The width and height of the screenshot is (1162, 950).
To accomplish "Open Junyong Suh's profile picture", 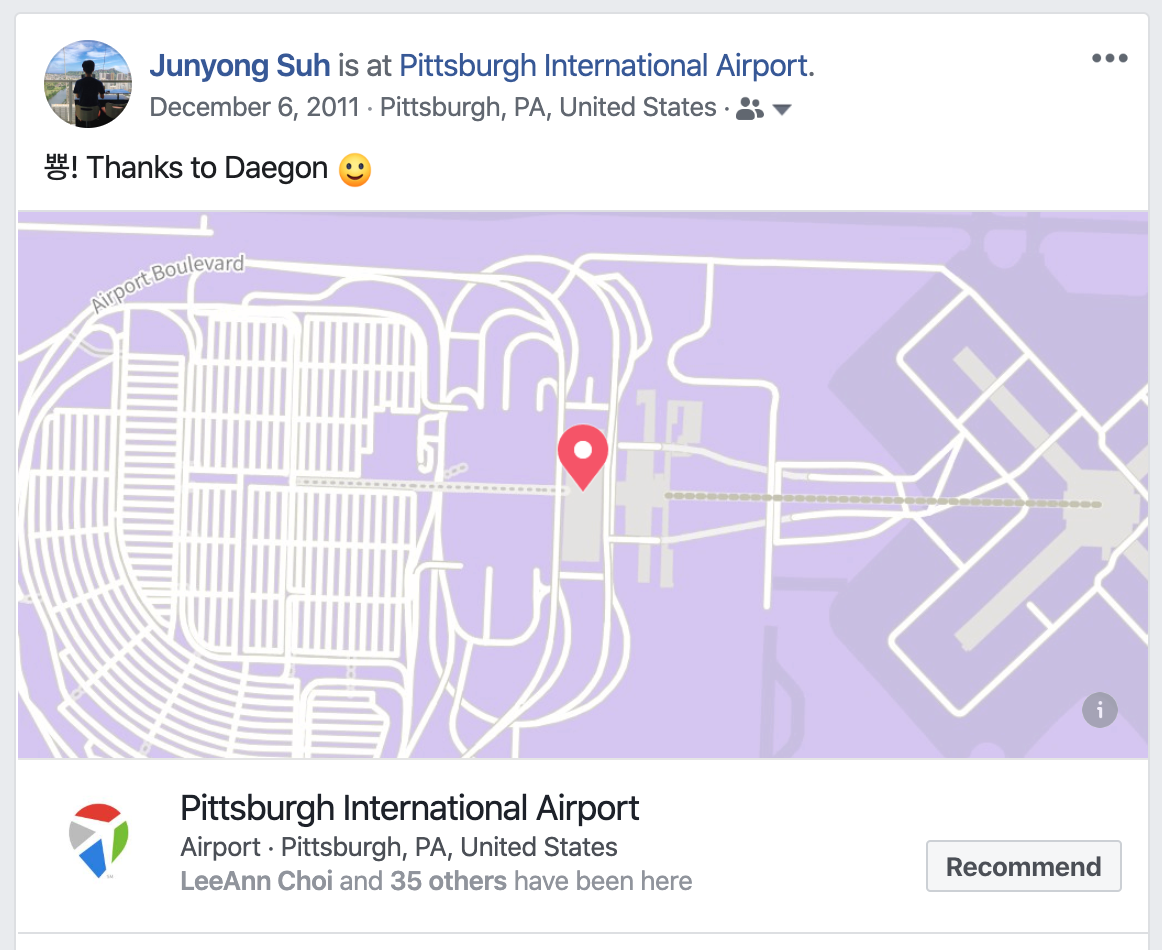I will click(88, 84).
